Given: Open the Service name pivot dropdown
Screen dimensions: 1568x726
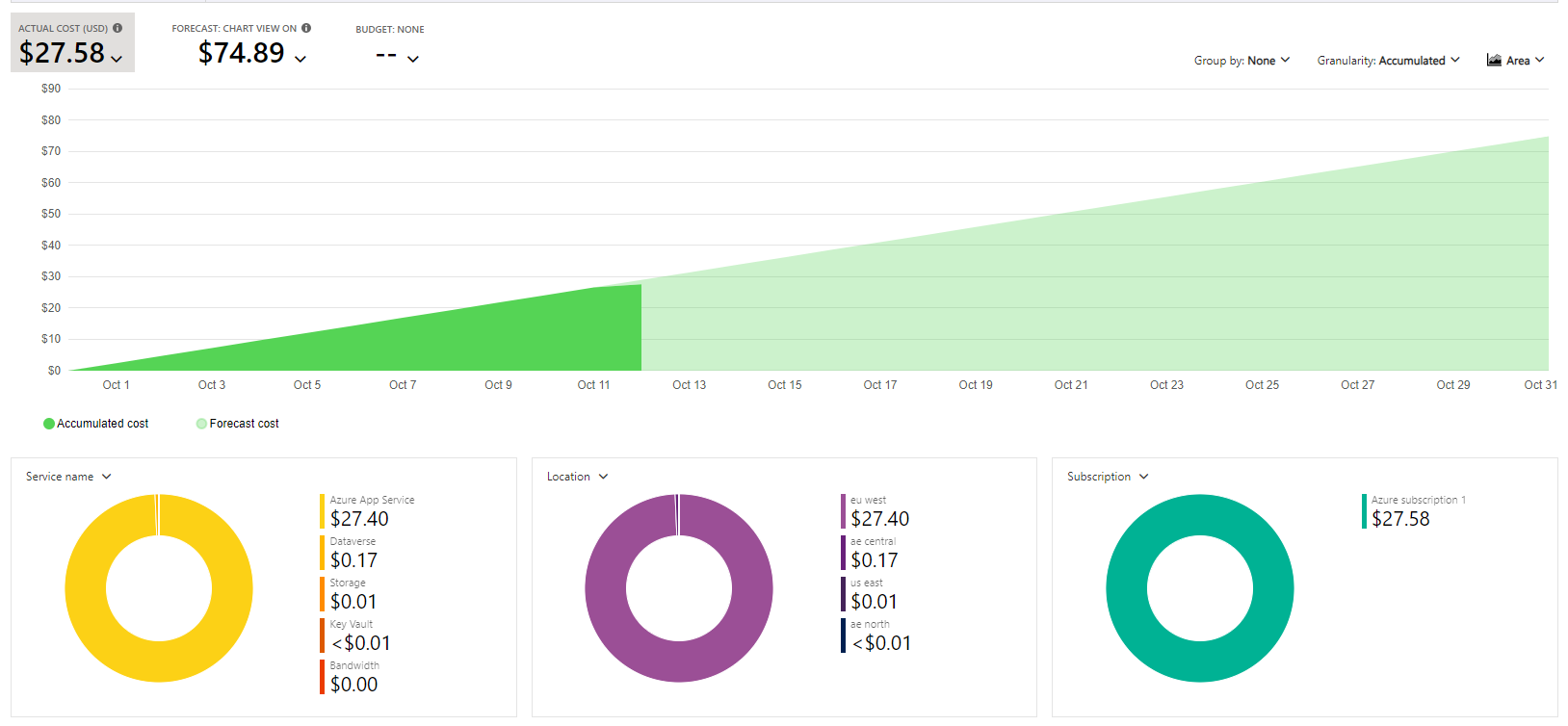Looking at the screenshot, I should [x=68, y=477].
